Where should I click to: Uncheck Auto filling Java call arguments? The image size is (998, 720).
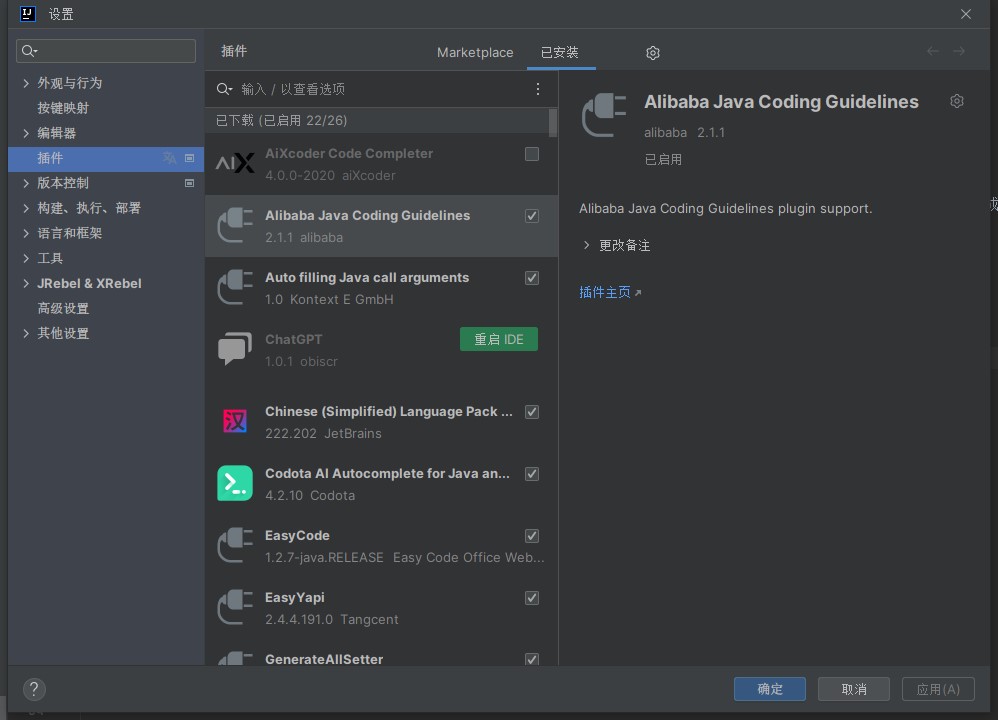(x=532, y=278)
